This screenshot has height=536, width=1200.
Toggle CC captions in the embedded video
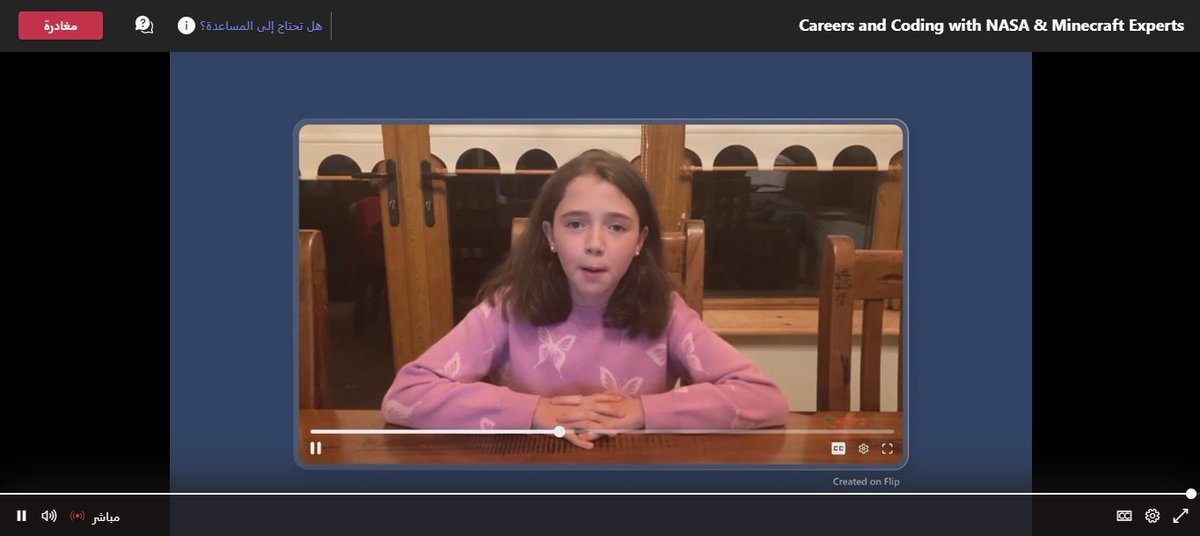838,449
